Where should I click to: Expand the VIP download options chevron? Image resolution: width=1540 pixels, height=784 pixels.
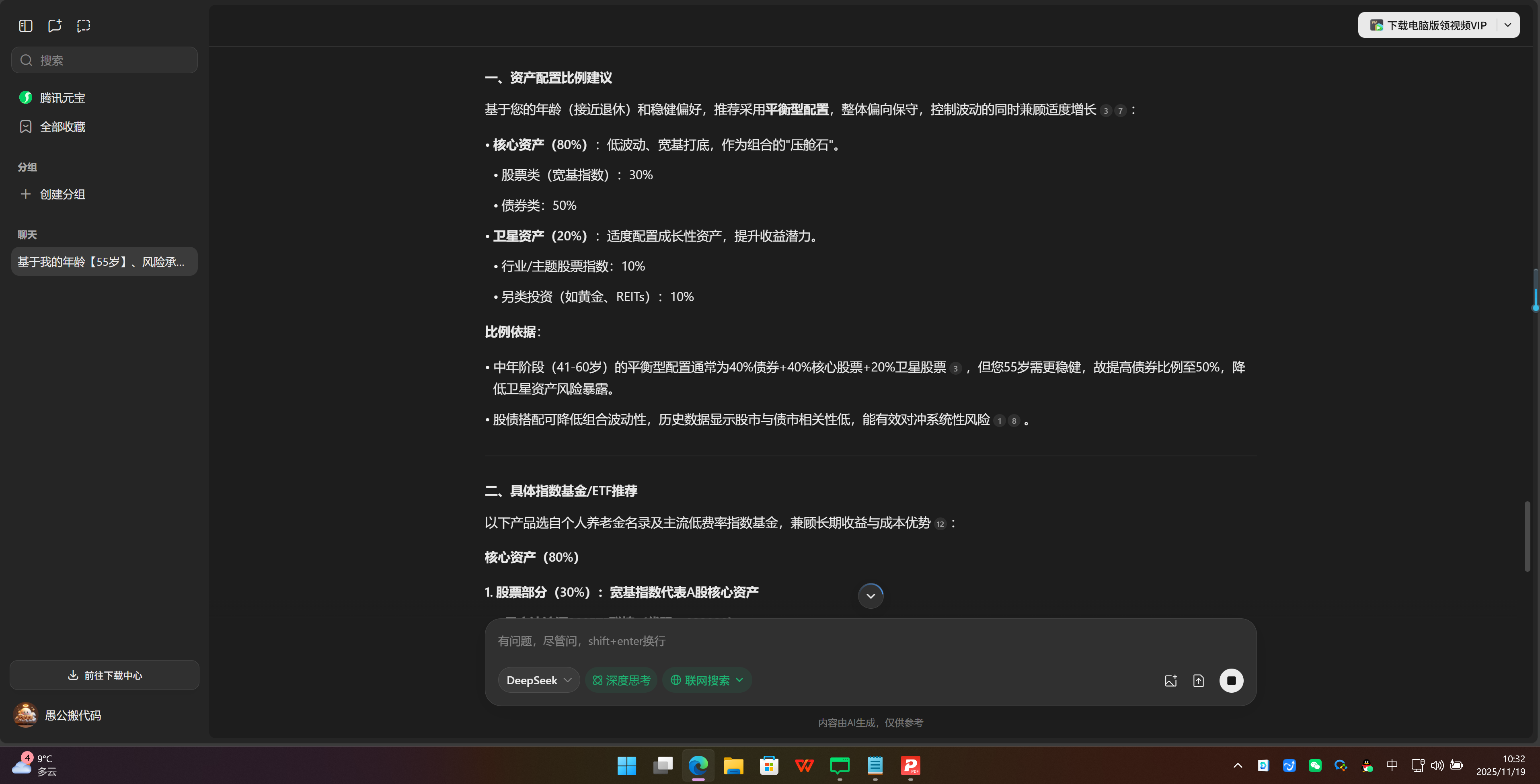tap(1508, 25)
